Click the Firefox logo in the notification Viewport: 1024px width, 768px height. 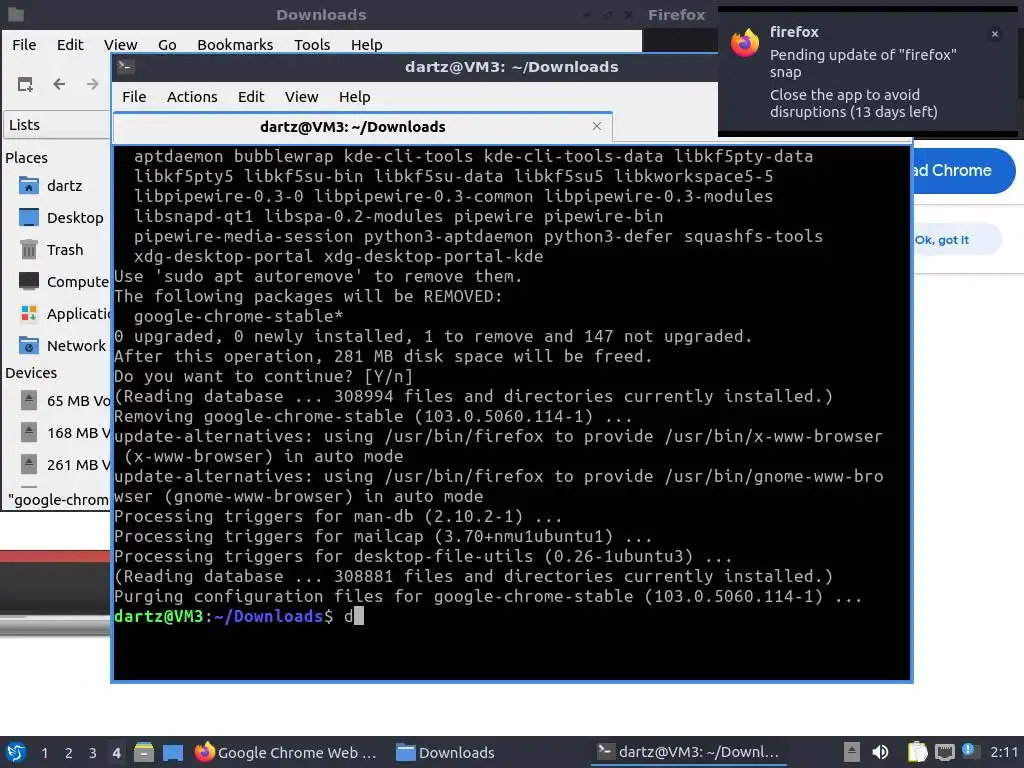click(744, 43)
